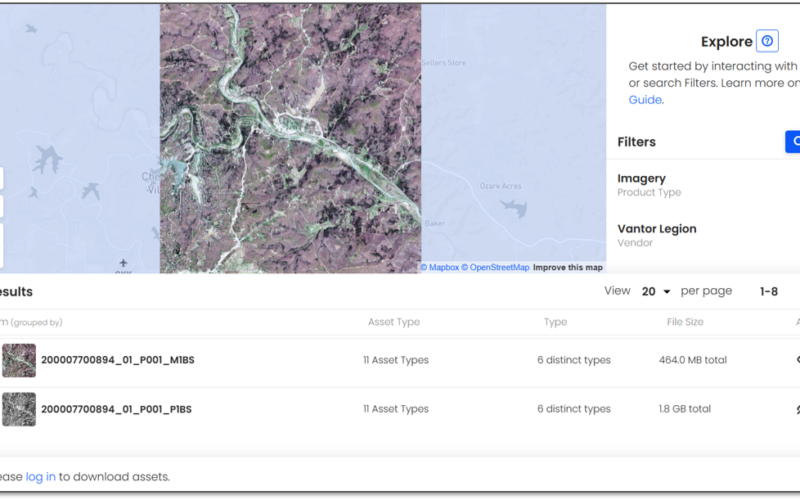Click the Filters heading
Screen dimensions: 800x500
[x=636, y=142]
